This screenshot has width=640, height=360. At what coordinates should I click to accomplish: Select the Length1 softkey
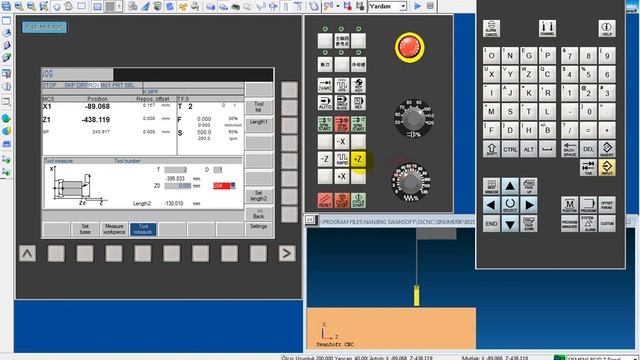coord(259,124)
